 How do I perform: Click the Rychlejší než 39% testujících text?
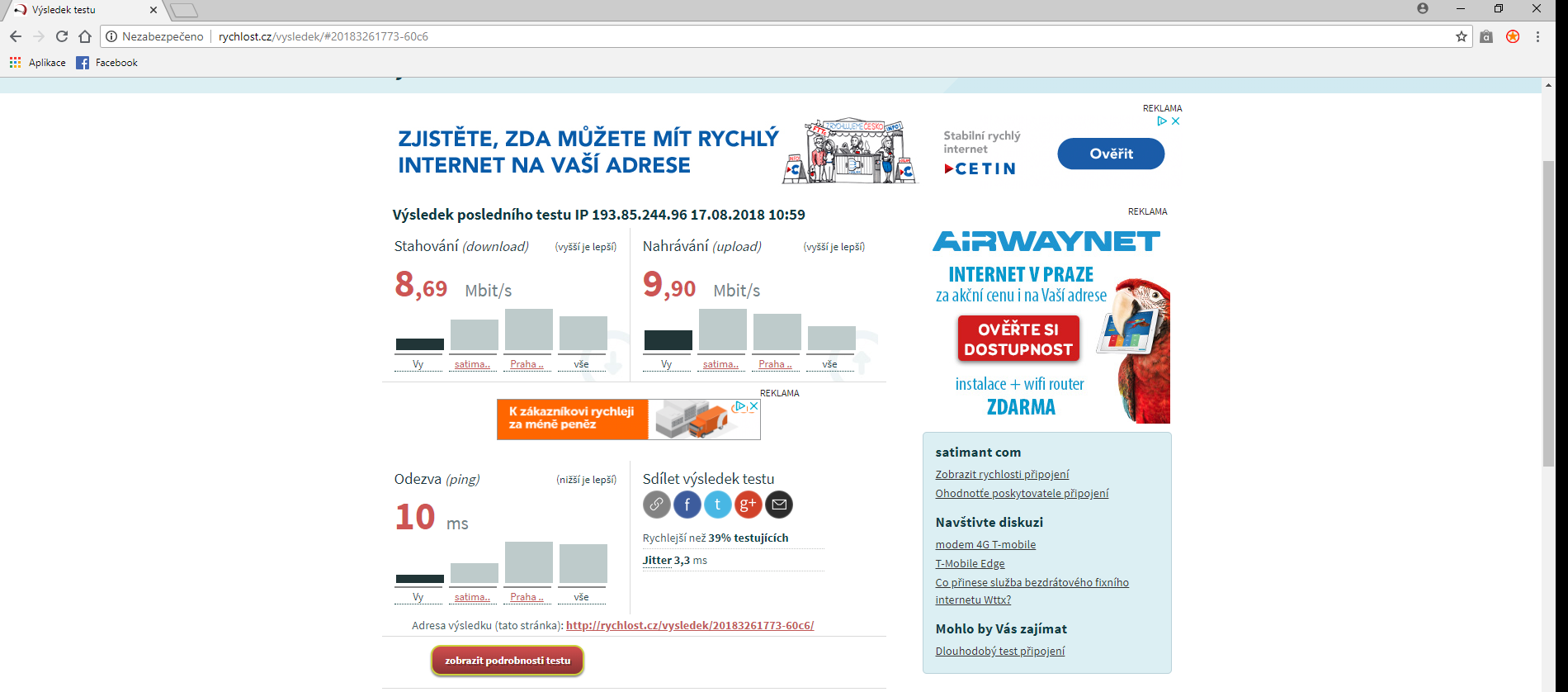click(x=716, y=538)
